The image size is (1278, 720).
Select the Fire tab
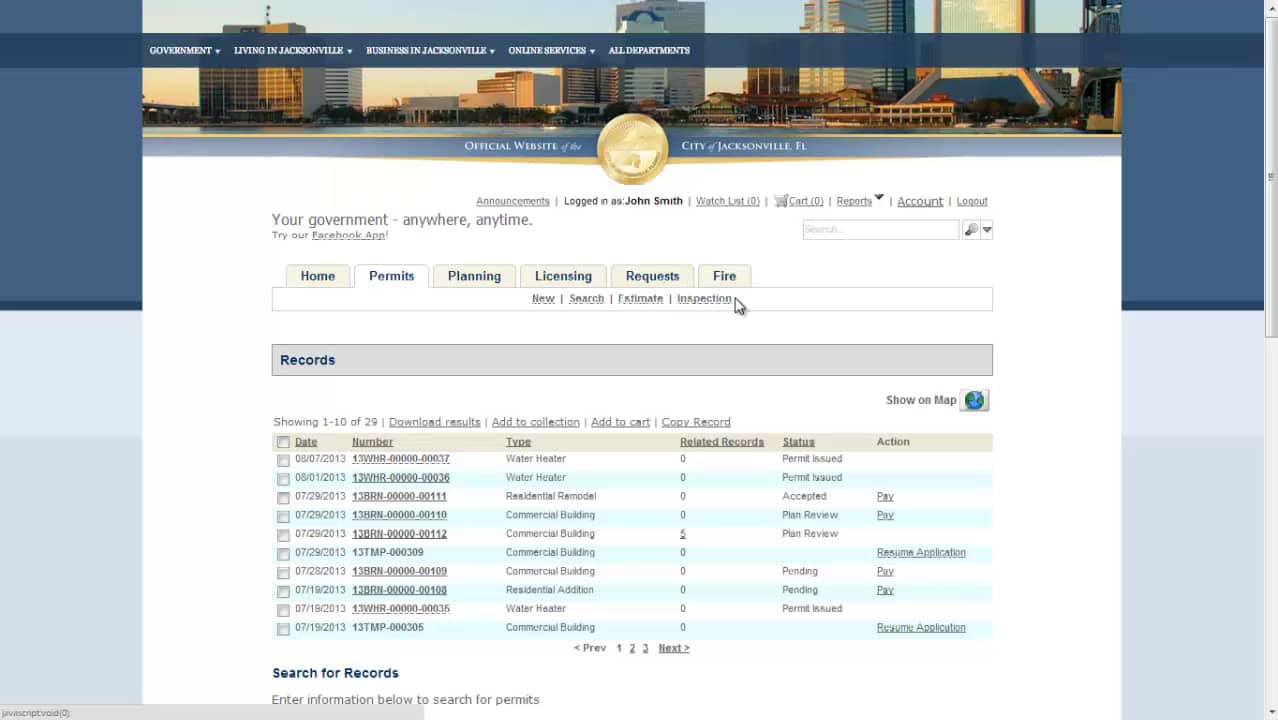724,276
